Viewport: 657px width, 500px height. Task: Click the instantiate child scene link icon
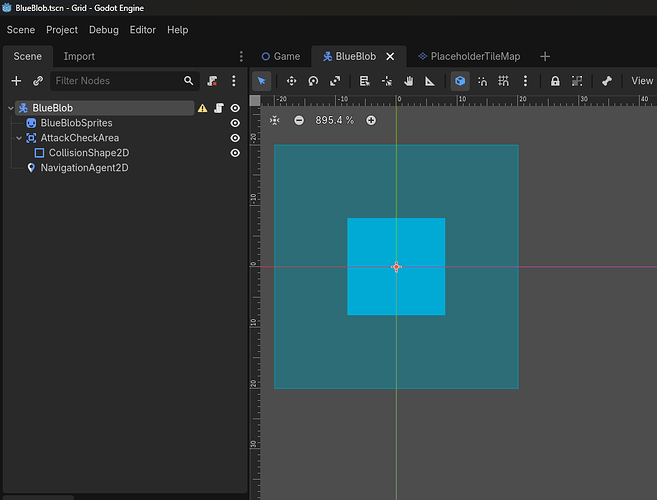38,80
